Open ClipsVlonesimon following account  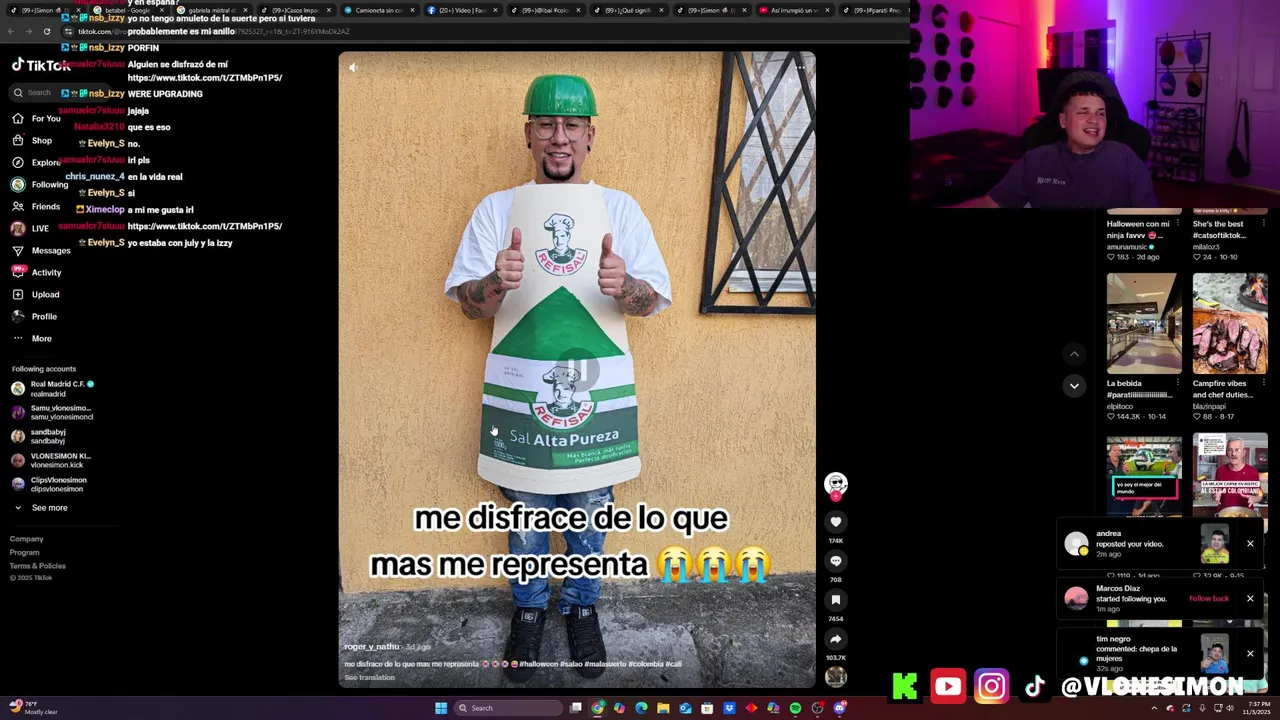coord(50,484)
